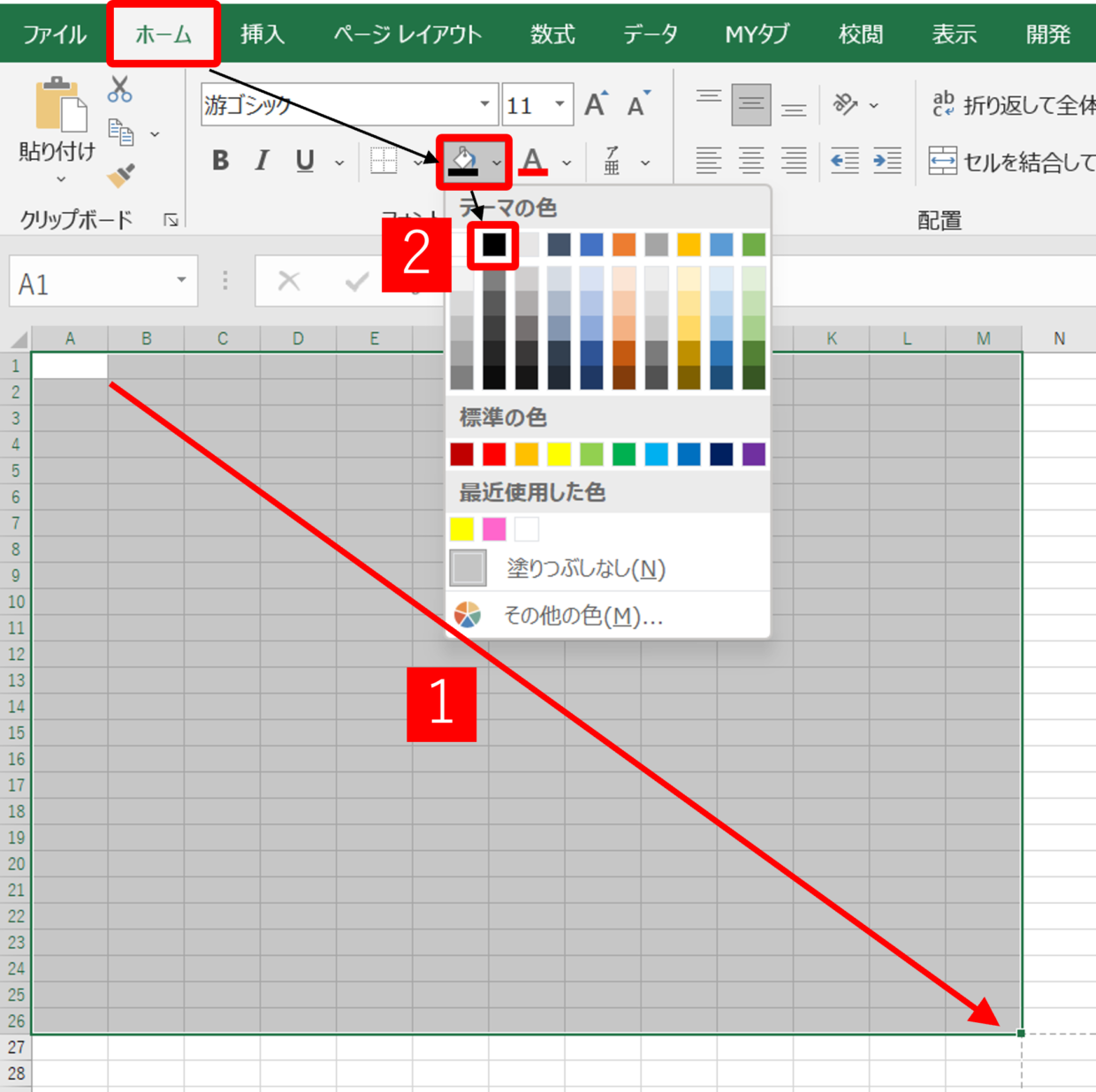Click the Format Painter brush icon

click(121, 175)
